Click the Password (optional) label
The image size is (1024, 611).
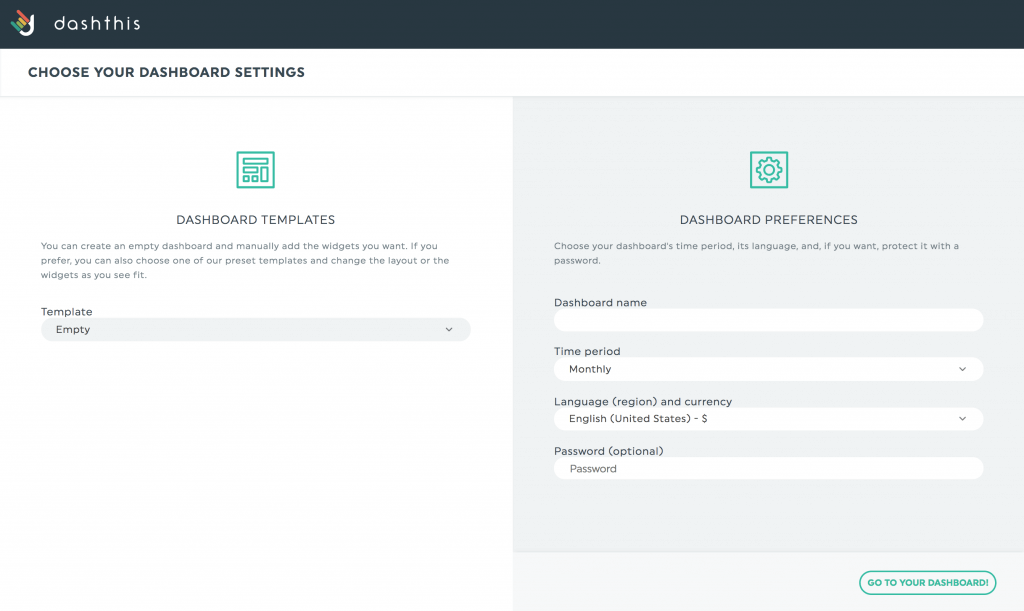coord(609,451)
